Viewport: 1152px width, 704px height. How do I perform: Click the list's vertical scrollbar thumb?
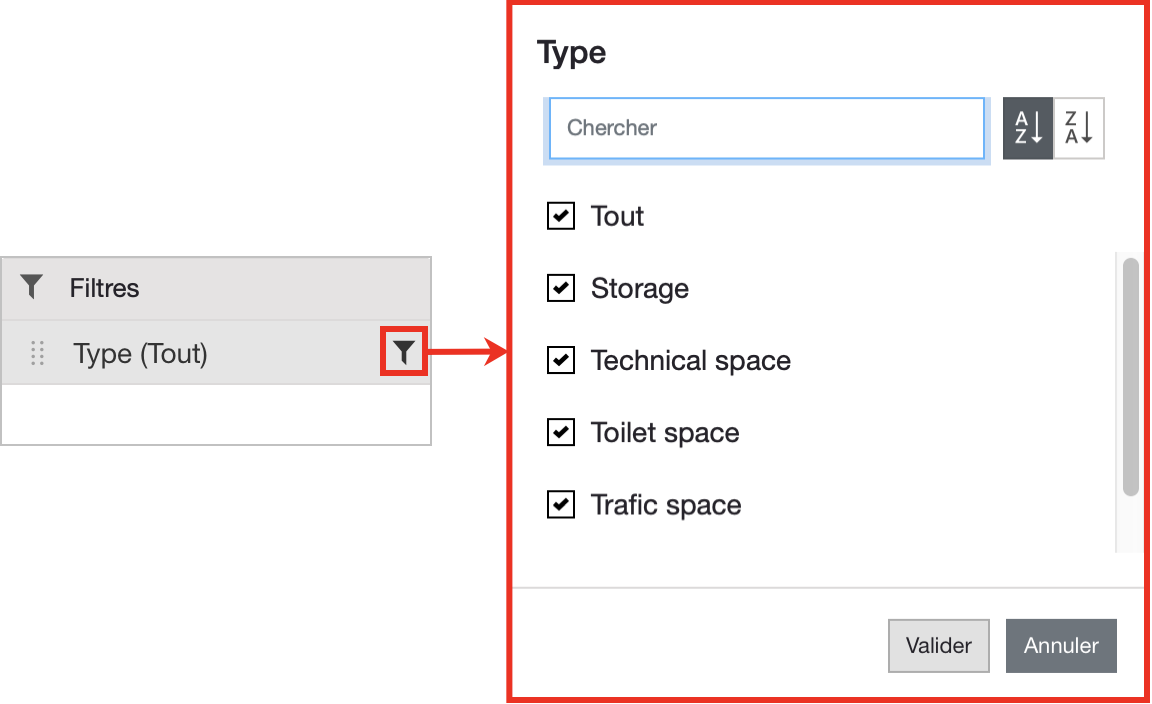point(1130,376)
